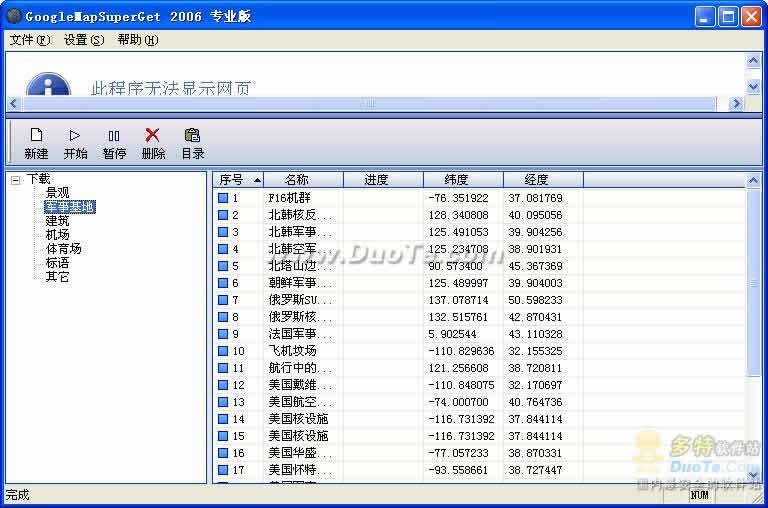Click the blue icon of row 14 美国核设施

click(223, 419)
